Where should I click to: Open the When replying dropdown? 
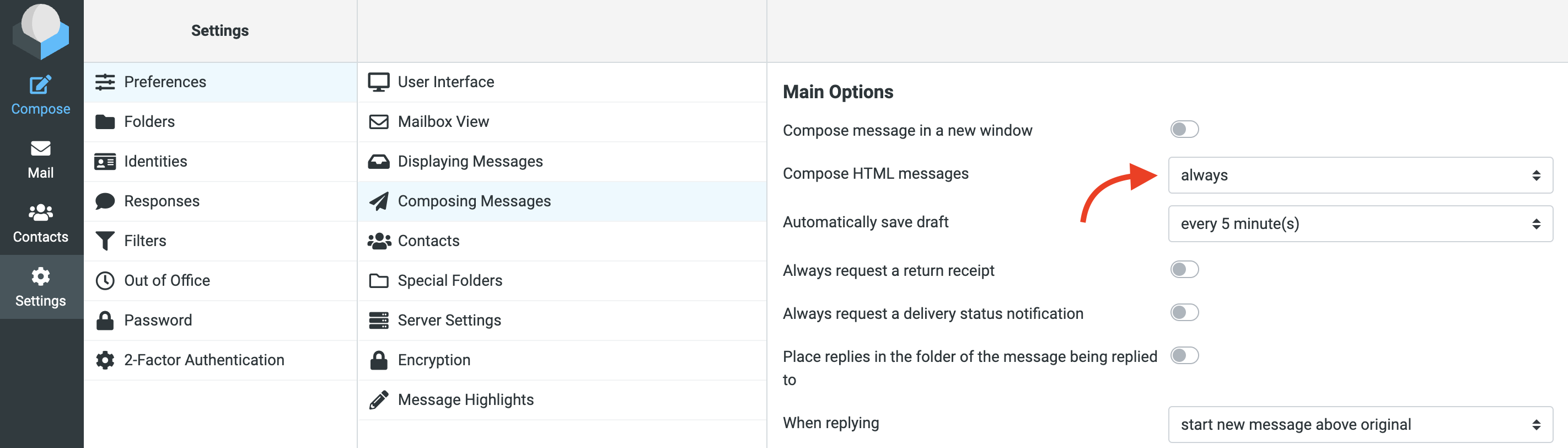coord(1360,424)
